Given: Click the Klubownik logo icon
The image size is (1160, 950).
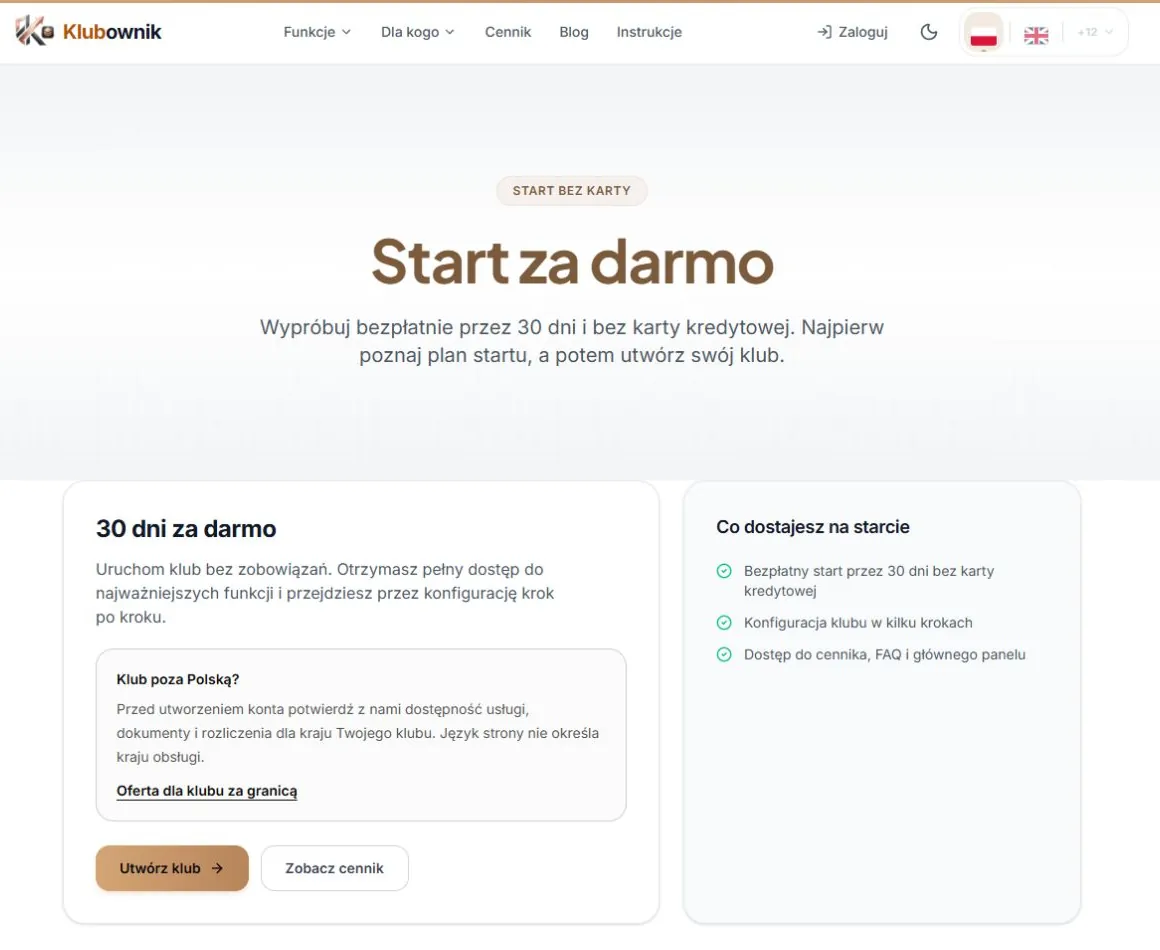Looking at the screenshot, I should coord(34,31).
